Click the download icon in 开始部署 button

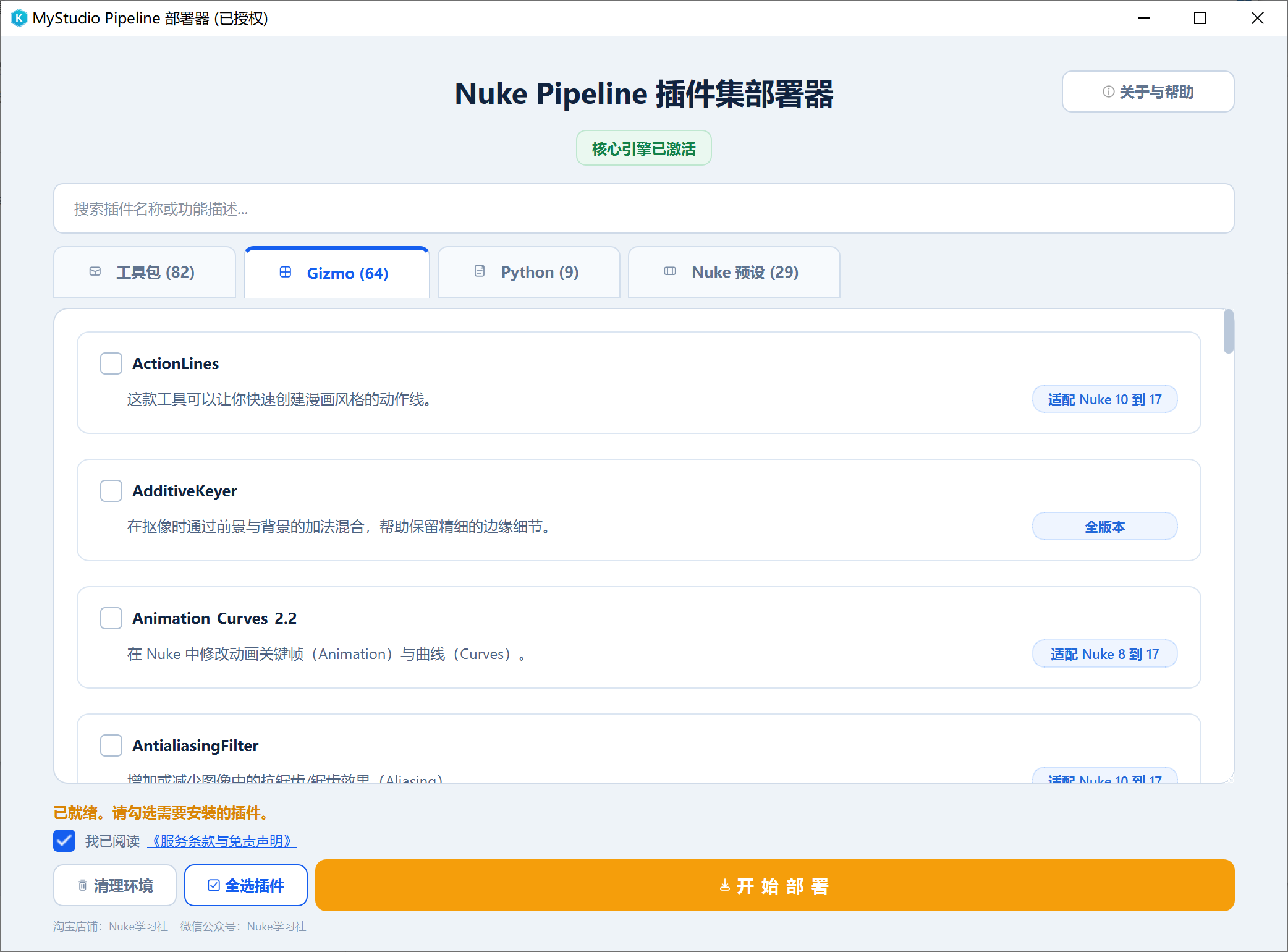[725, 886]
